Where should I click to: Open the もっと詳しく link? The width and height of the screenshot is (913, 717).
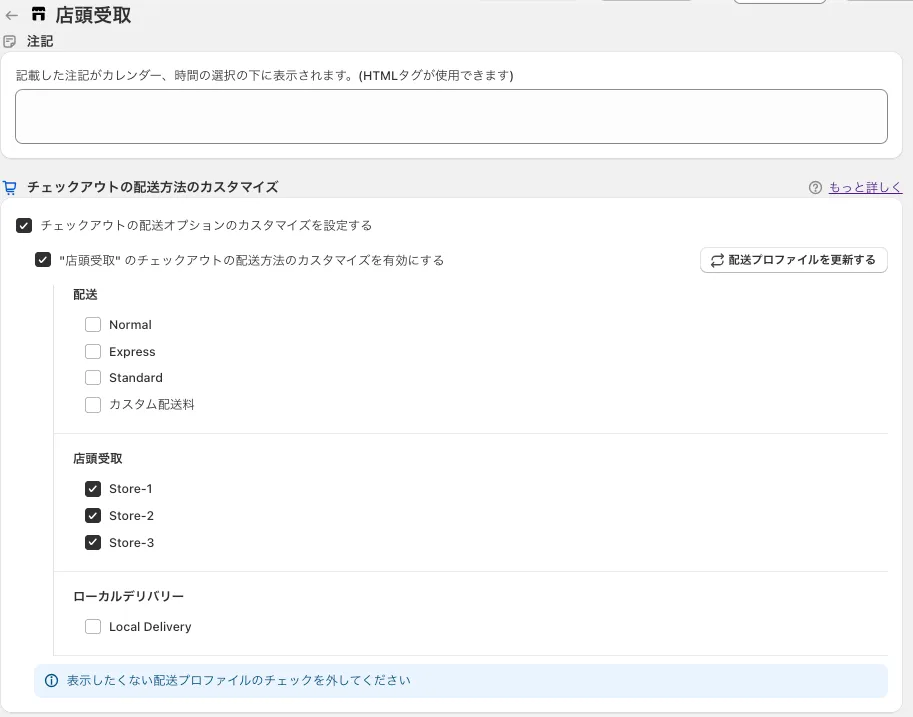(x=865, y=187)
